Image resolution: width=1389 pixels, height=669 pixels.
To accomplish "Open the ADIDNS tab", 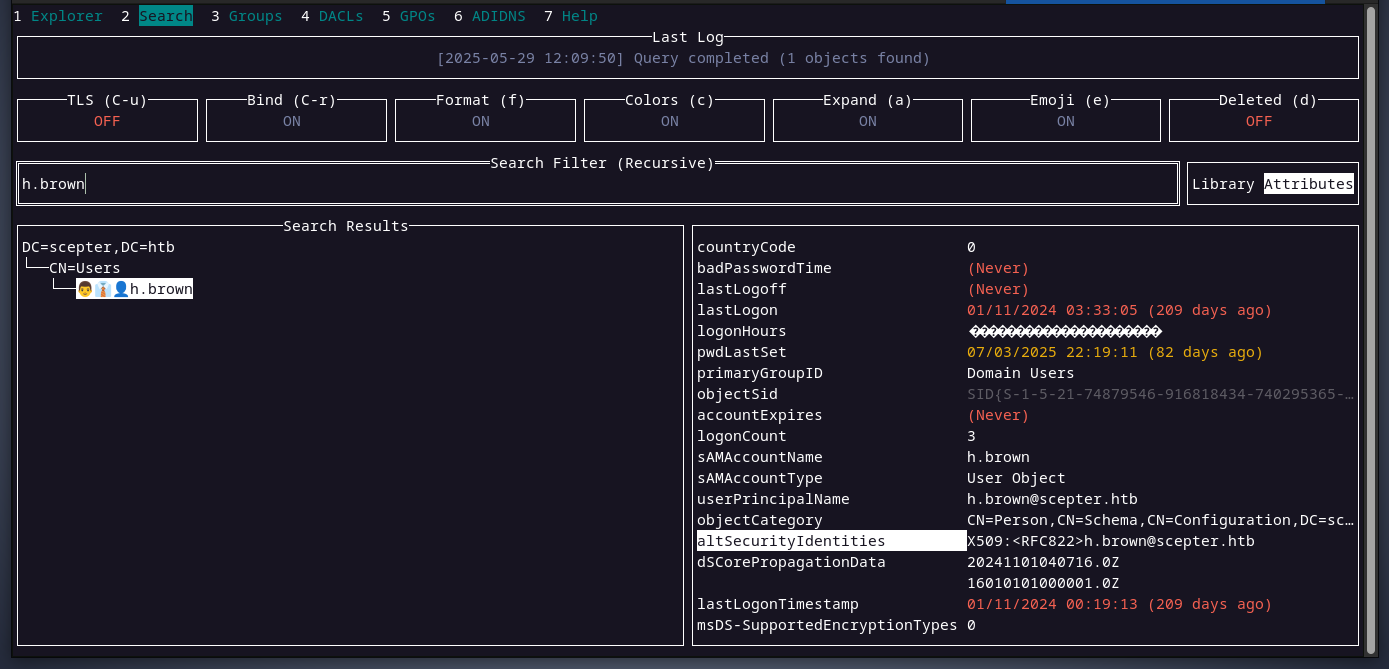I will 498,16.
